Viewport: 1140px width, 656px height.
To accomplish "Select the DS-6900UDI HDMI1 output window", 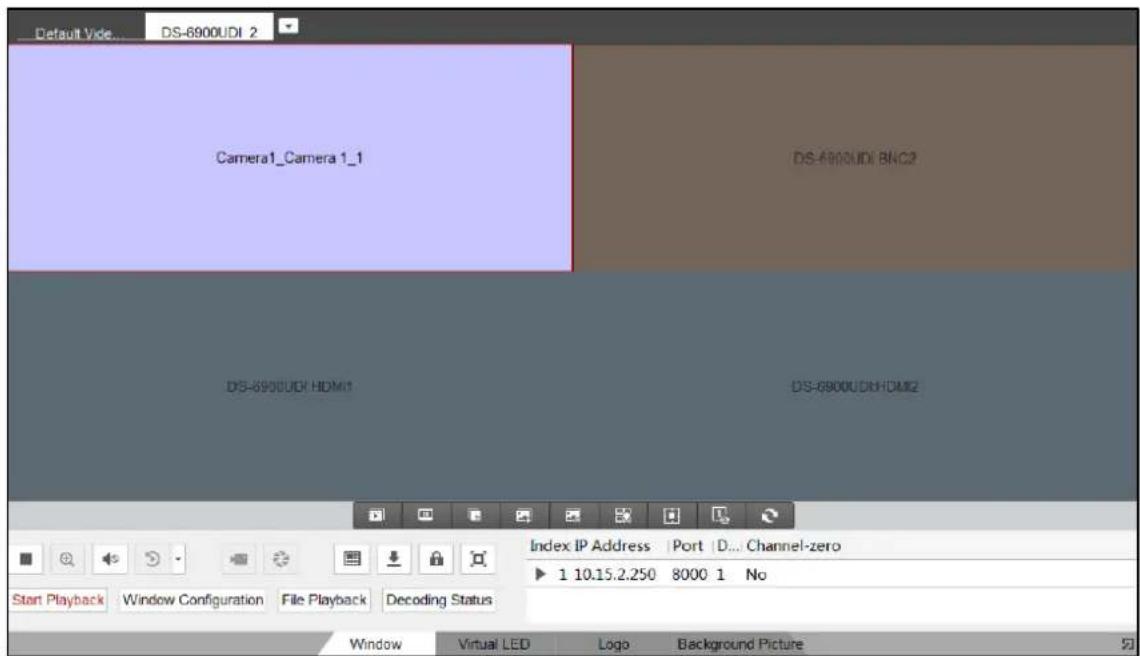I will tap(289, 386).
